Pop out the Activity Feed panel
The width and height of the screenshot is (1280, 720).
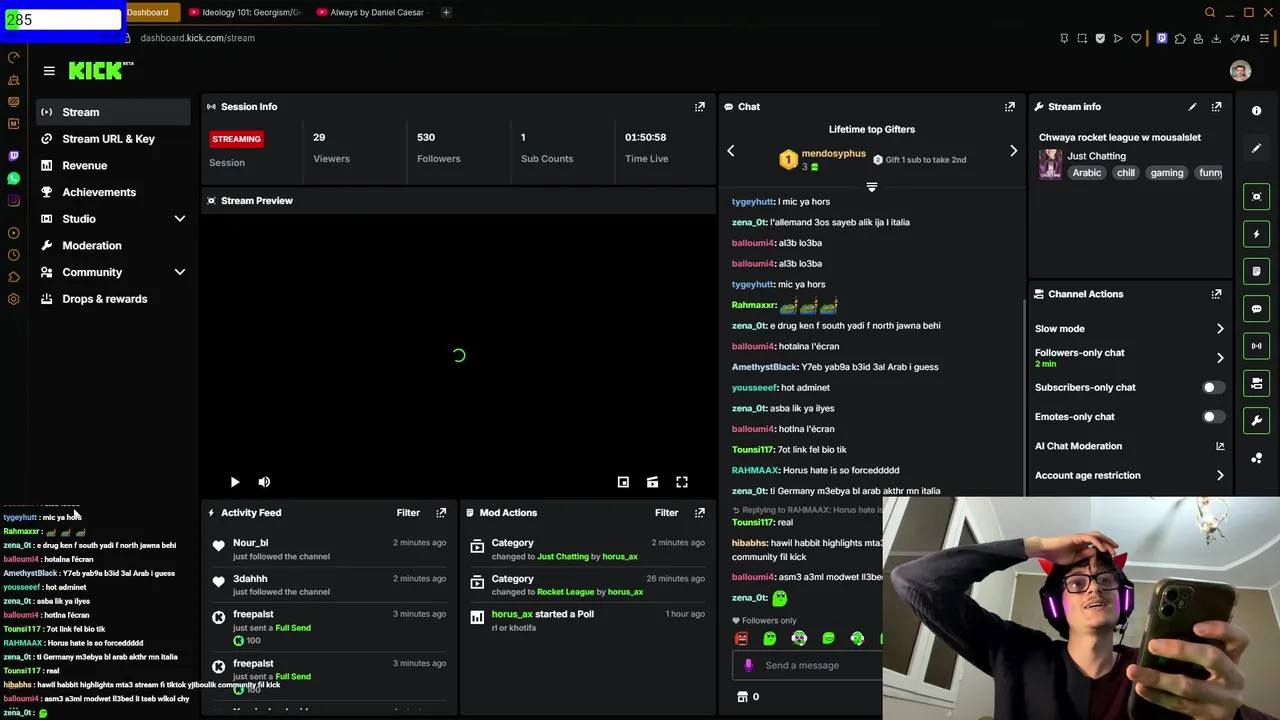point(441,512)
